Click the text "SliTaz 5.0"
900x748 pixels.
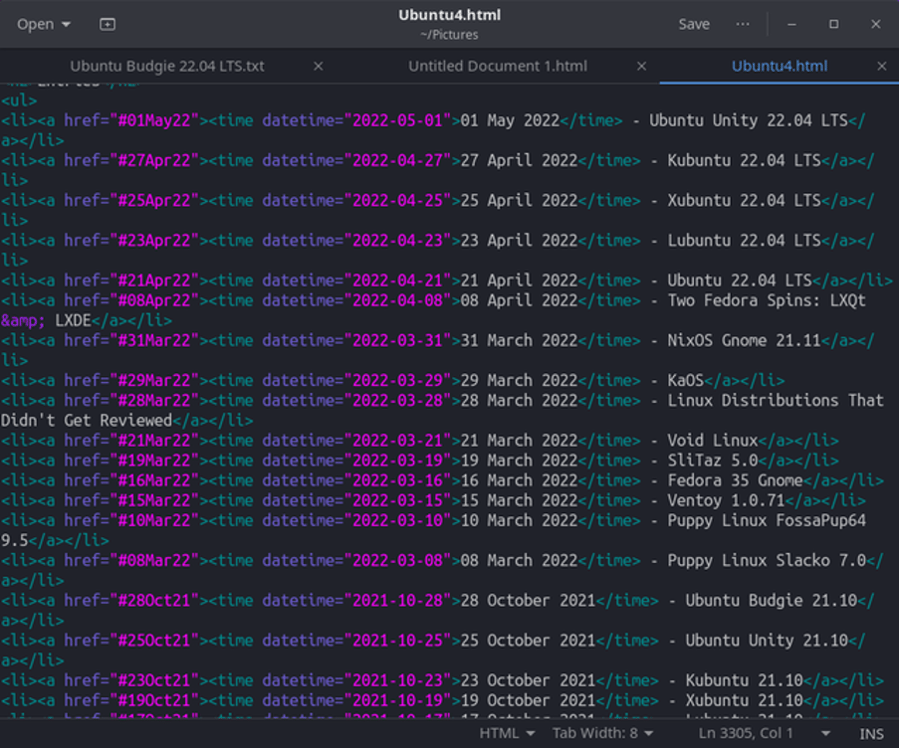712,460
